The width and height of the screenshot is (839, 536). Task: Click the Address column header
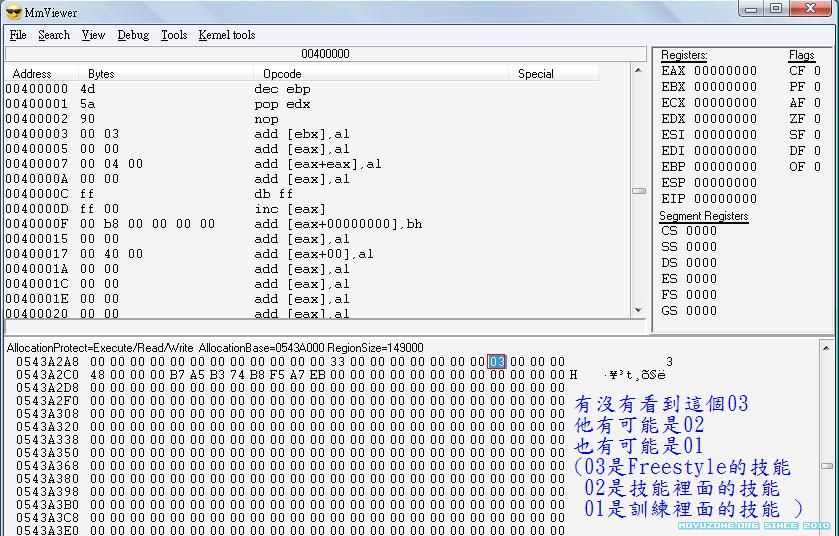point(32,74)
